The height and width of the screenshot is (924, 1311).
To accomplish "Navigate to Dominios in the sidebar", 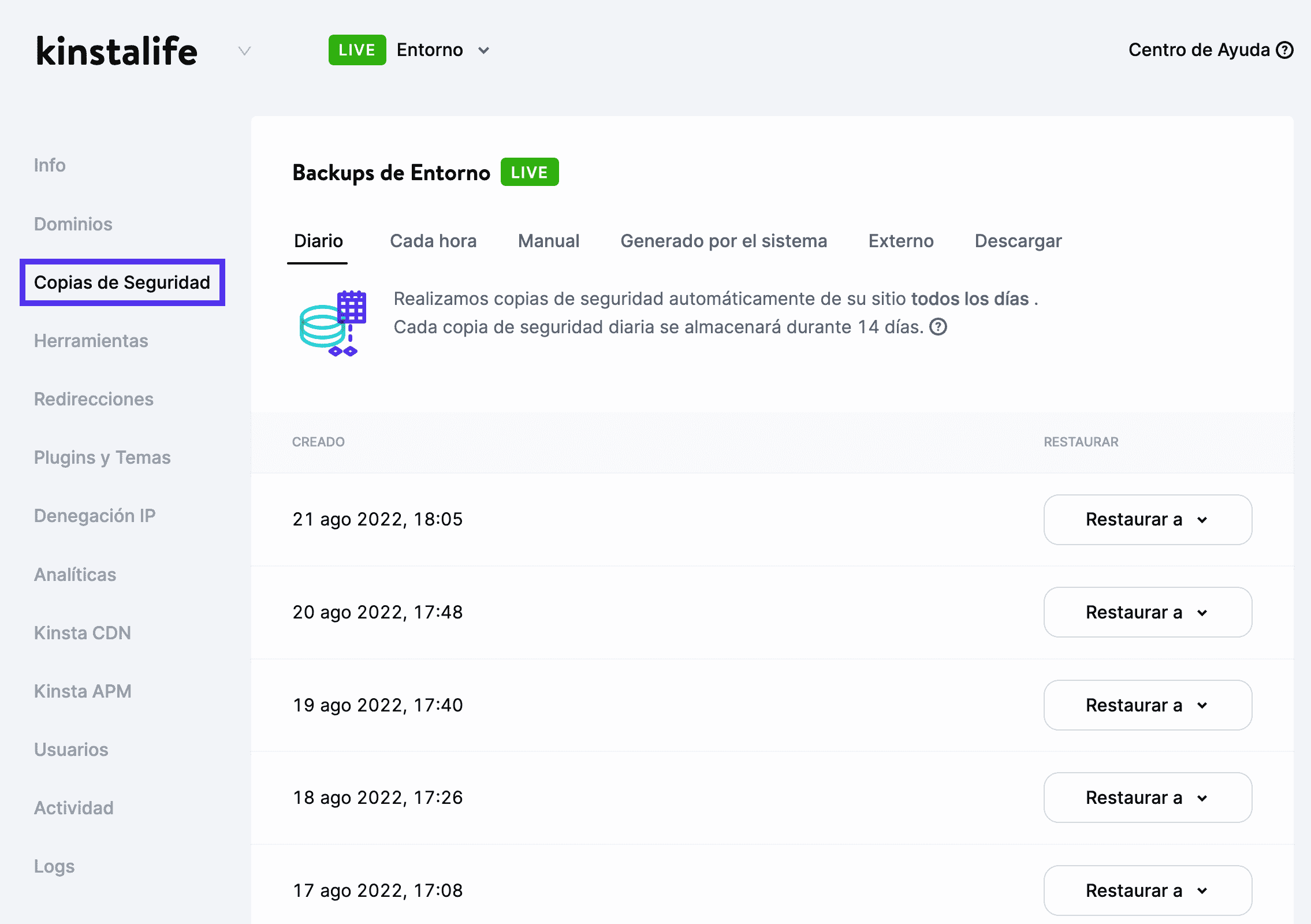I will (73, 224).
